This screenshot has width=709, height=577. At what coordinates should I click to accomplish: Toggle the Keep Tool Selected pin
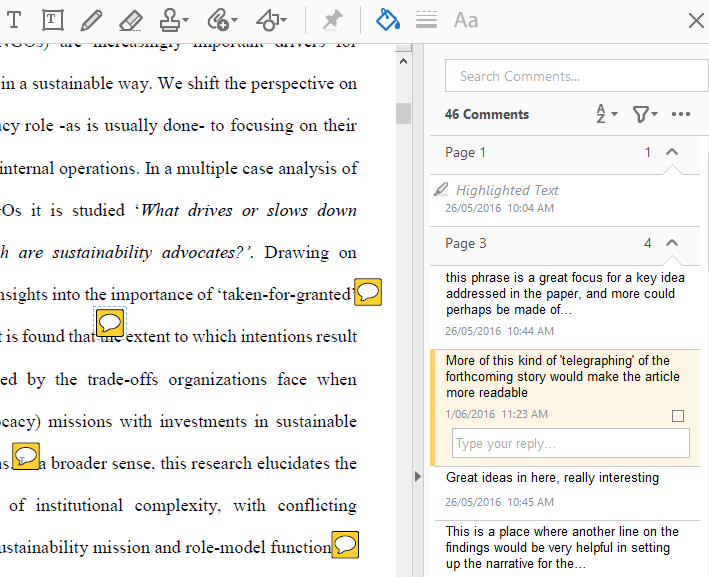pyautogui.click(x=332, y=20)
